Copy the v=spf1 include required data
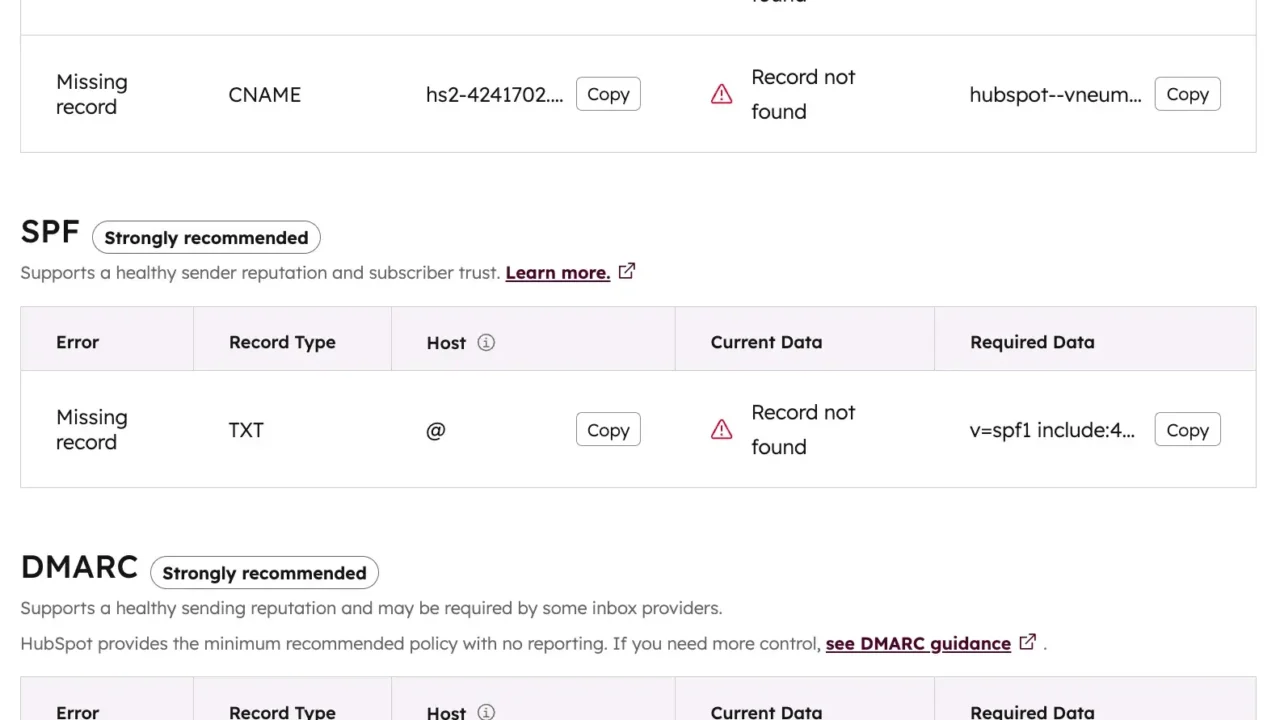The image size is (1280, 720). (x=1187, y=430)
